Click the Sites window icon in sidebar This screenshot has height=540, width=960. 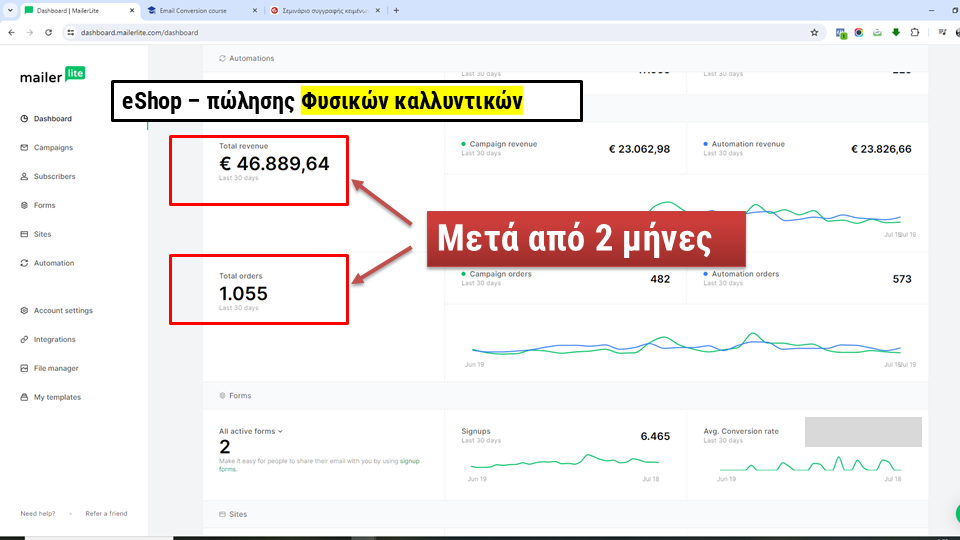[24, 234]
